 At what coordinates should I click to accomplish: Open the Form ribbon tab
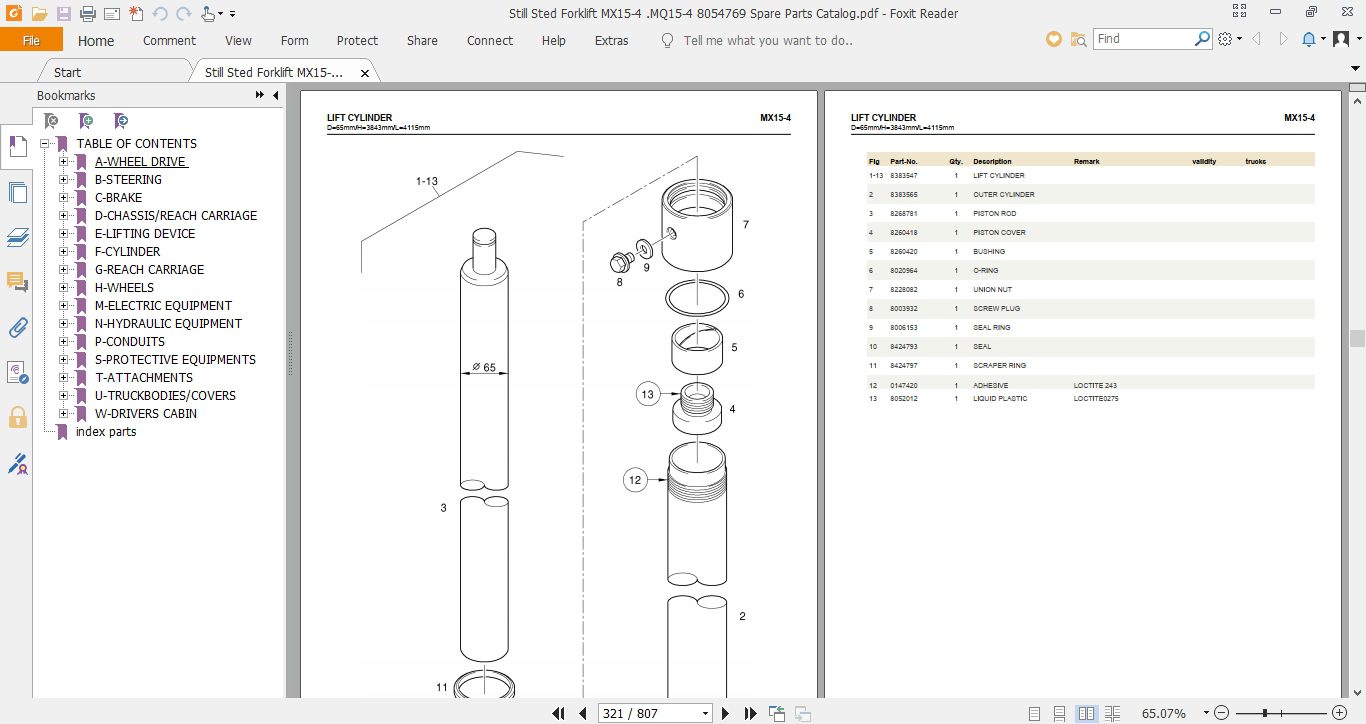click(294, 40)
